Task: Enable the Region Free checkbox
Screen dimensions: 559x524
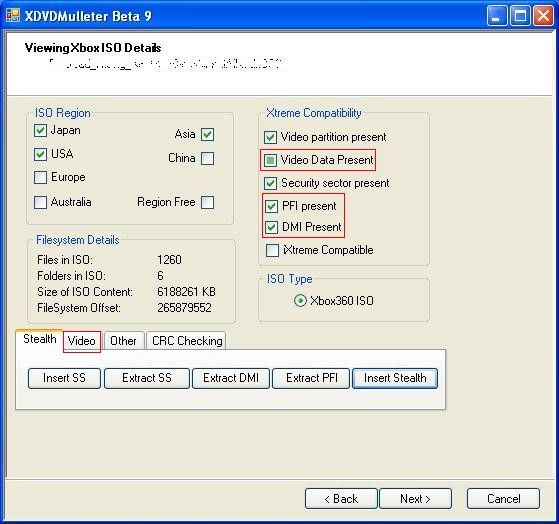Action: point(207,202)
